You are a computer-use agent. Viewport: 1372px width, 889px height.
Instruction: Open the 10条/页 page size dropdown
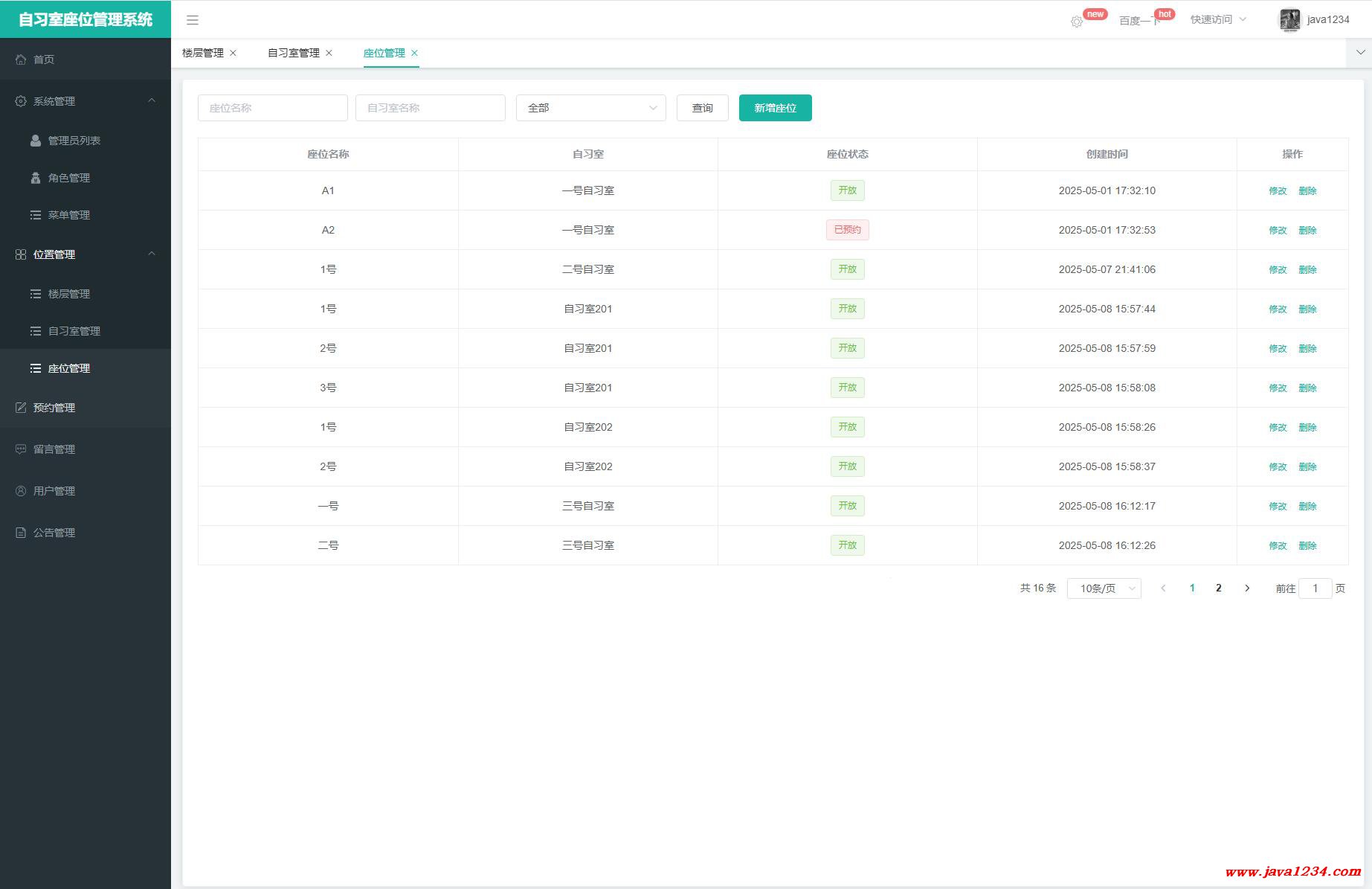pos(1104,588)
